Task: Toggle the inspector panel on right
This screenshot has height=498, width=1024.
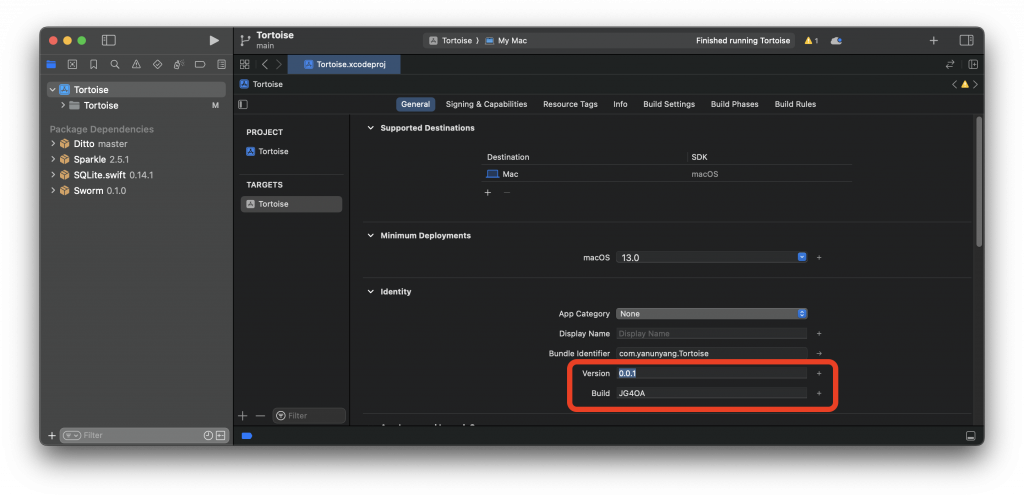Action: point(967,40)
